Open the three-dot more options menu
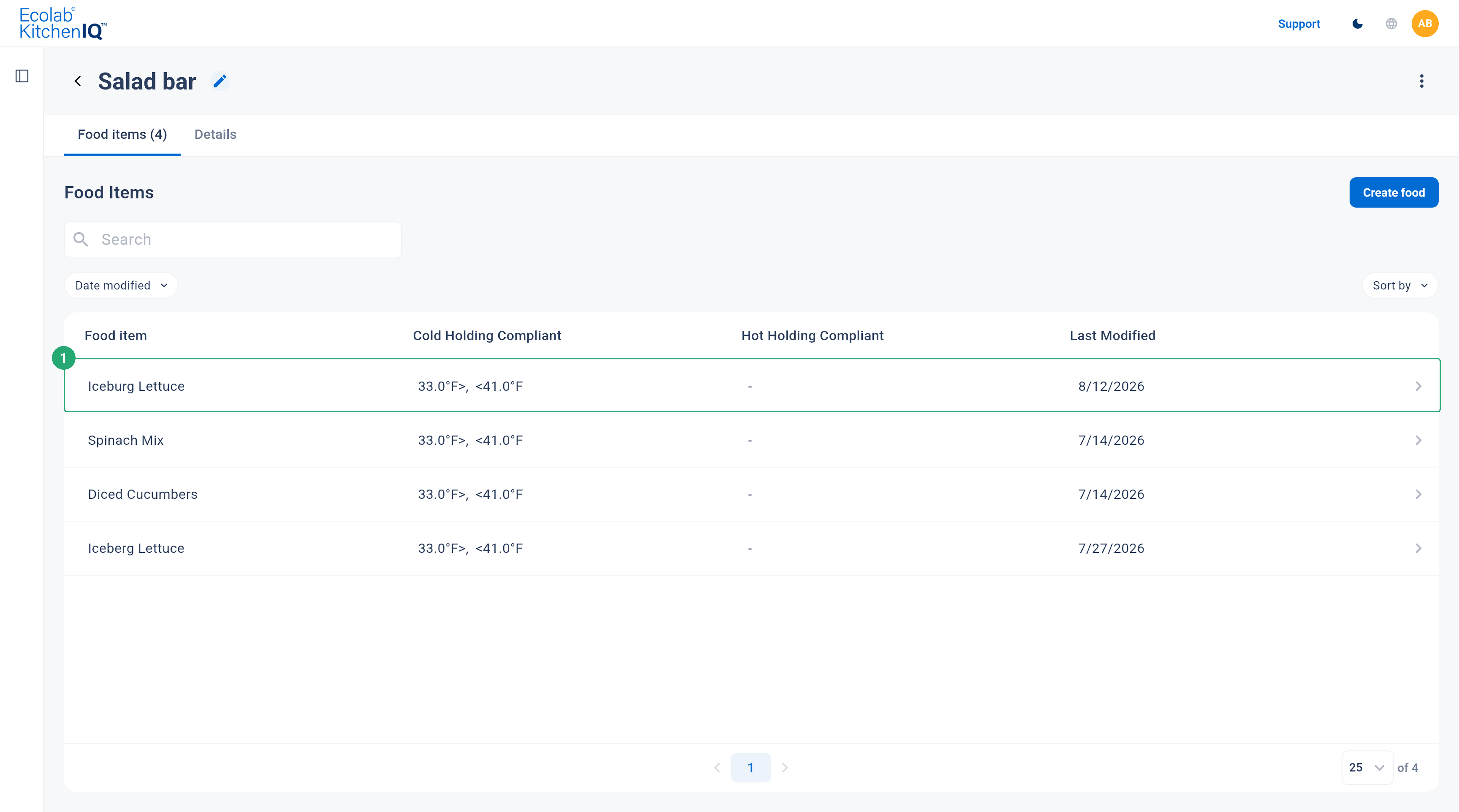This screenshot has width=1459, height=812. [x=1421, y=81]
